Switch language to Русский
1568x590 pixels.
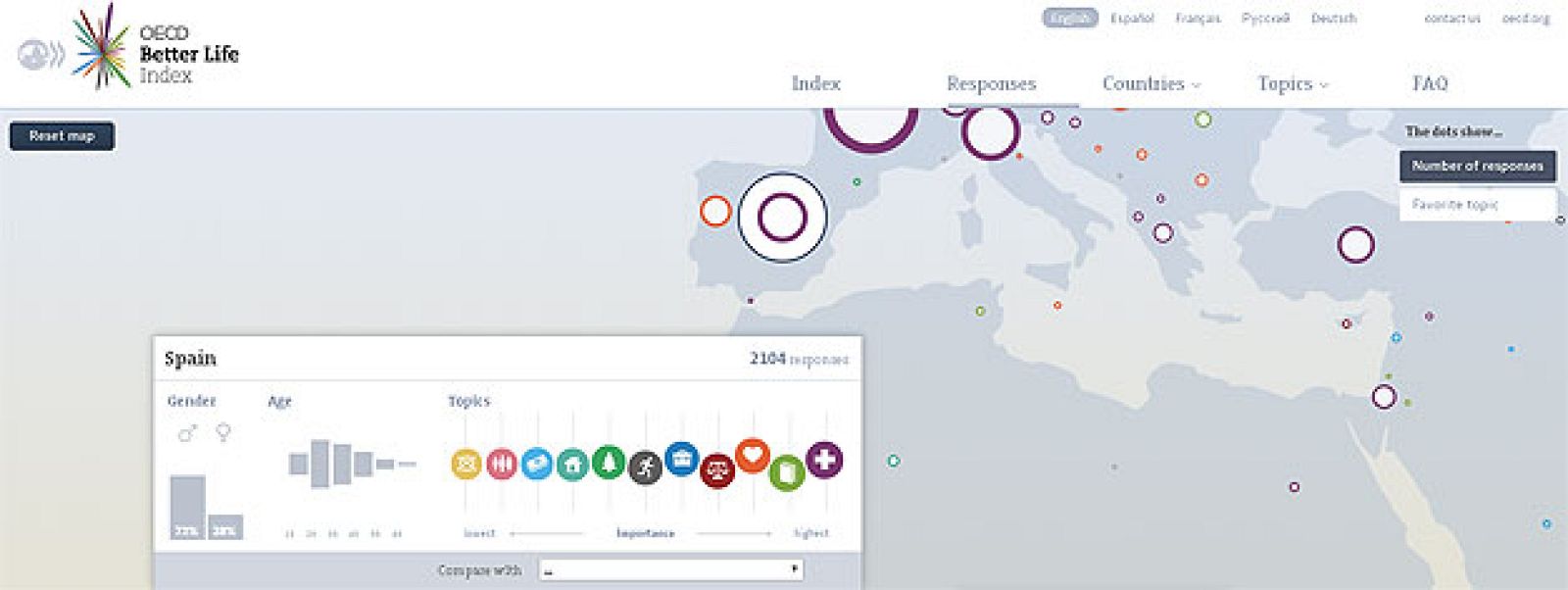click(x=1265, y=19)
